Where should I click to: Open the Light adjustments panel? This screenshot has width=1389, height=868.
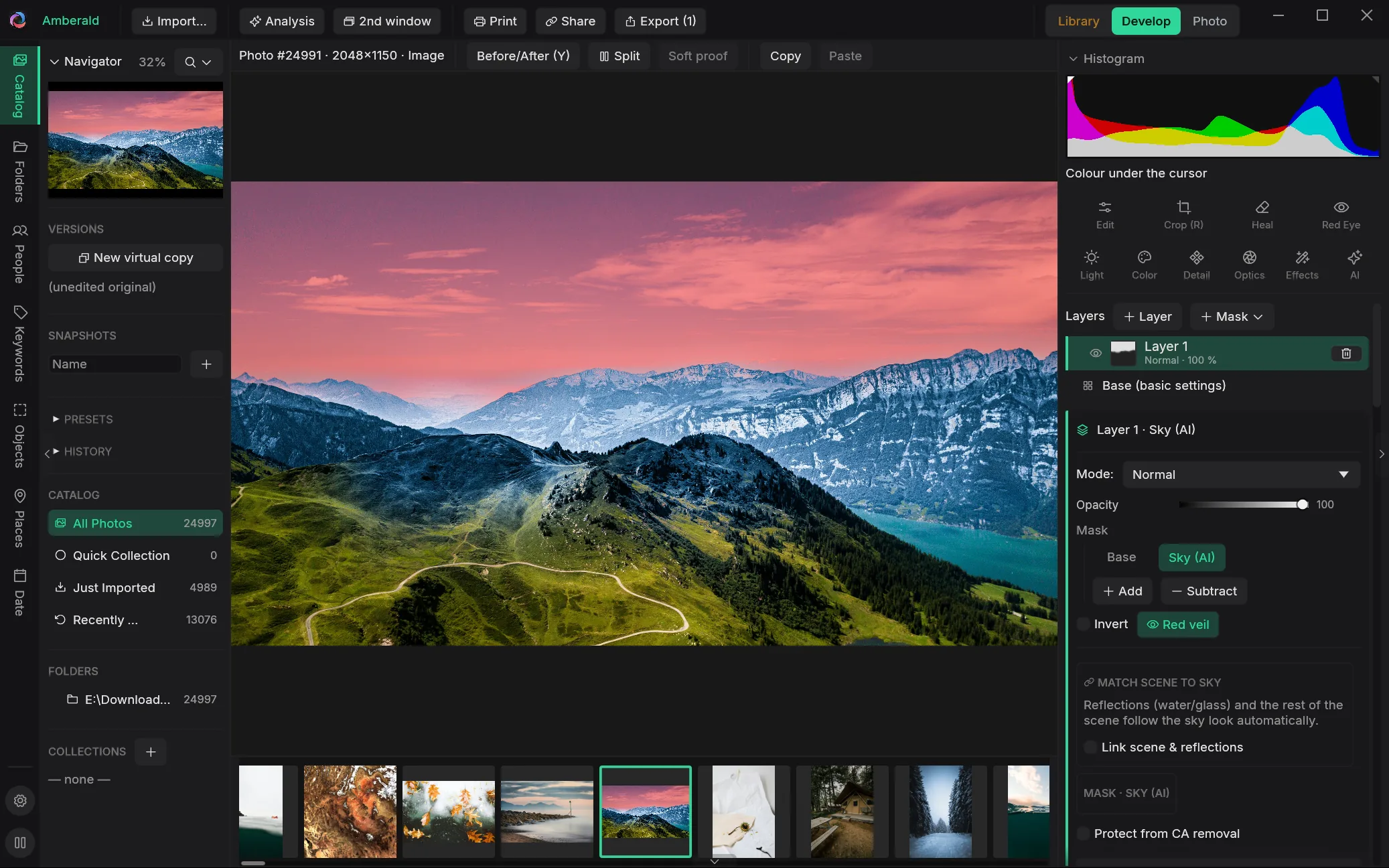[x=1092, y=265]
